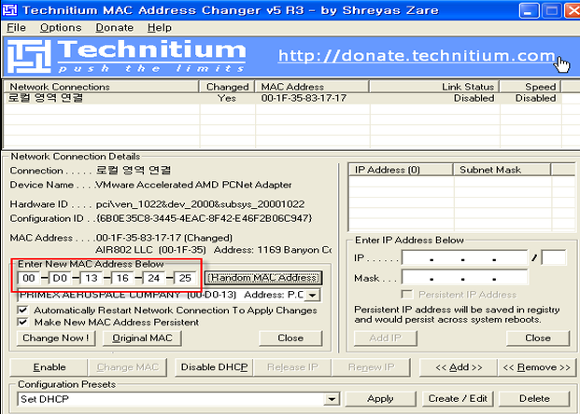Screen dimensions: 580x414
Task: Delete the selected configuration preset
Action: pos(535,399)
